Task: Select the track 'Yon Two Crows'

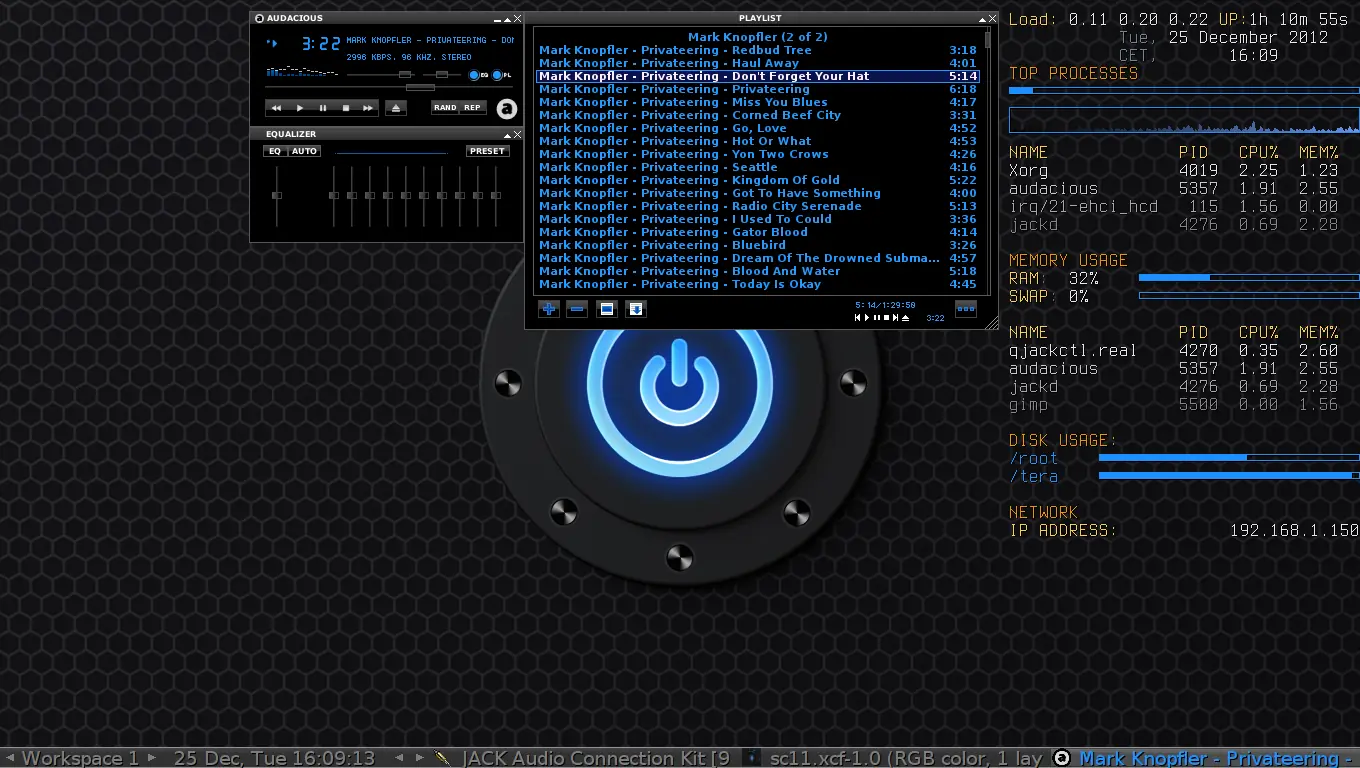Action: [757, 154]
